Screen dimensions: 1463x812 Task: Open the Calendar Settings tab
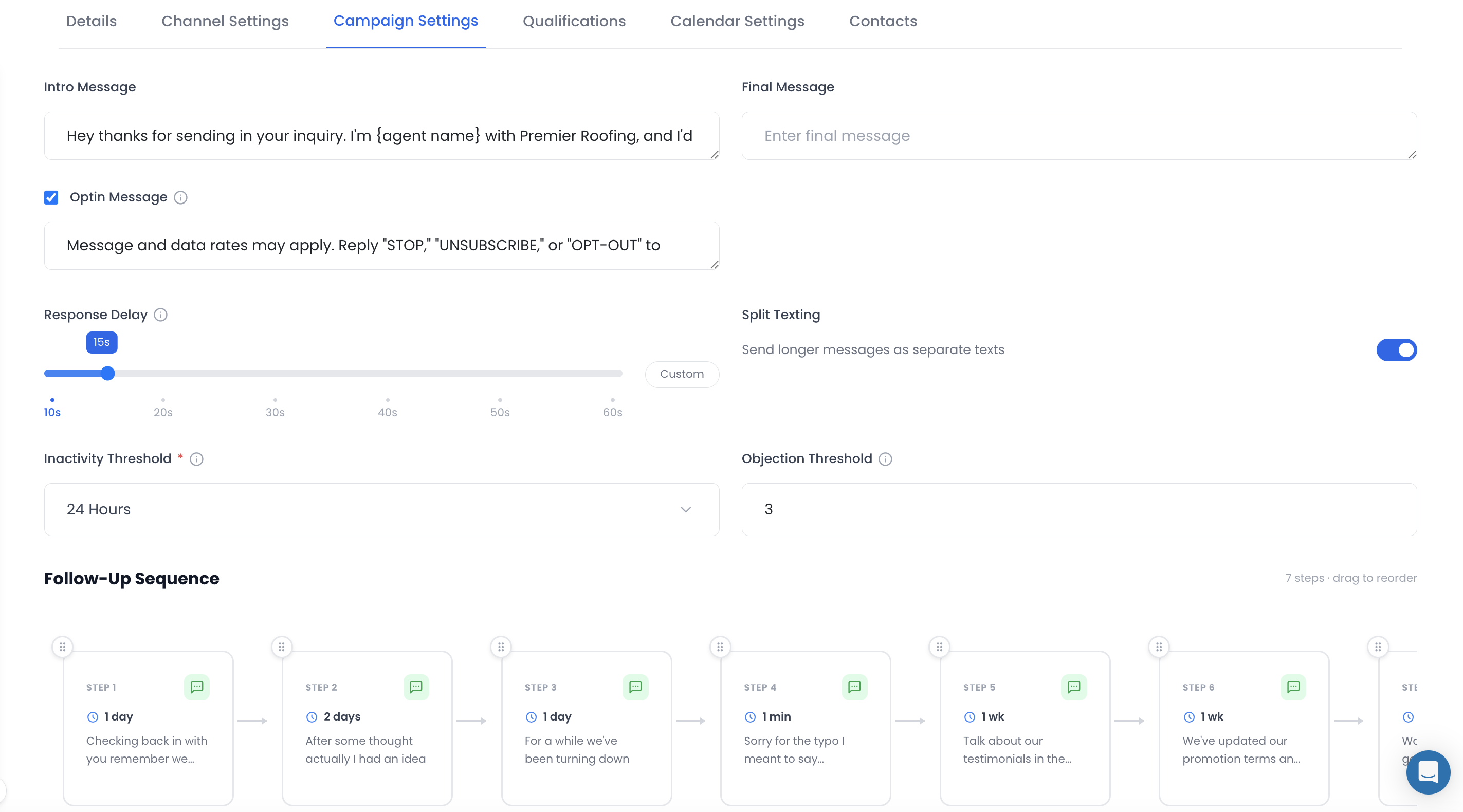(737, 21)
